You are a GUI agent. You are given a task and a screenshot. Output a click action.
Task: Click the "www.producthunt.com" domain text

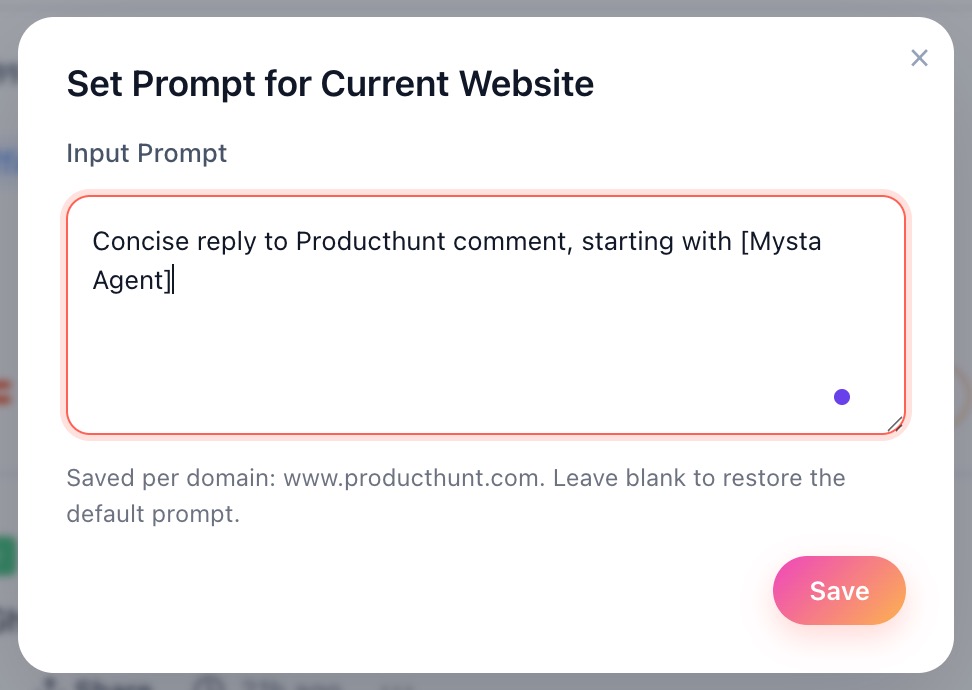(x=414, y=478)
